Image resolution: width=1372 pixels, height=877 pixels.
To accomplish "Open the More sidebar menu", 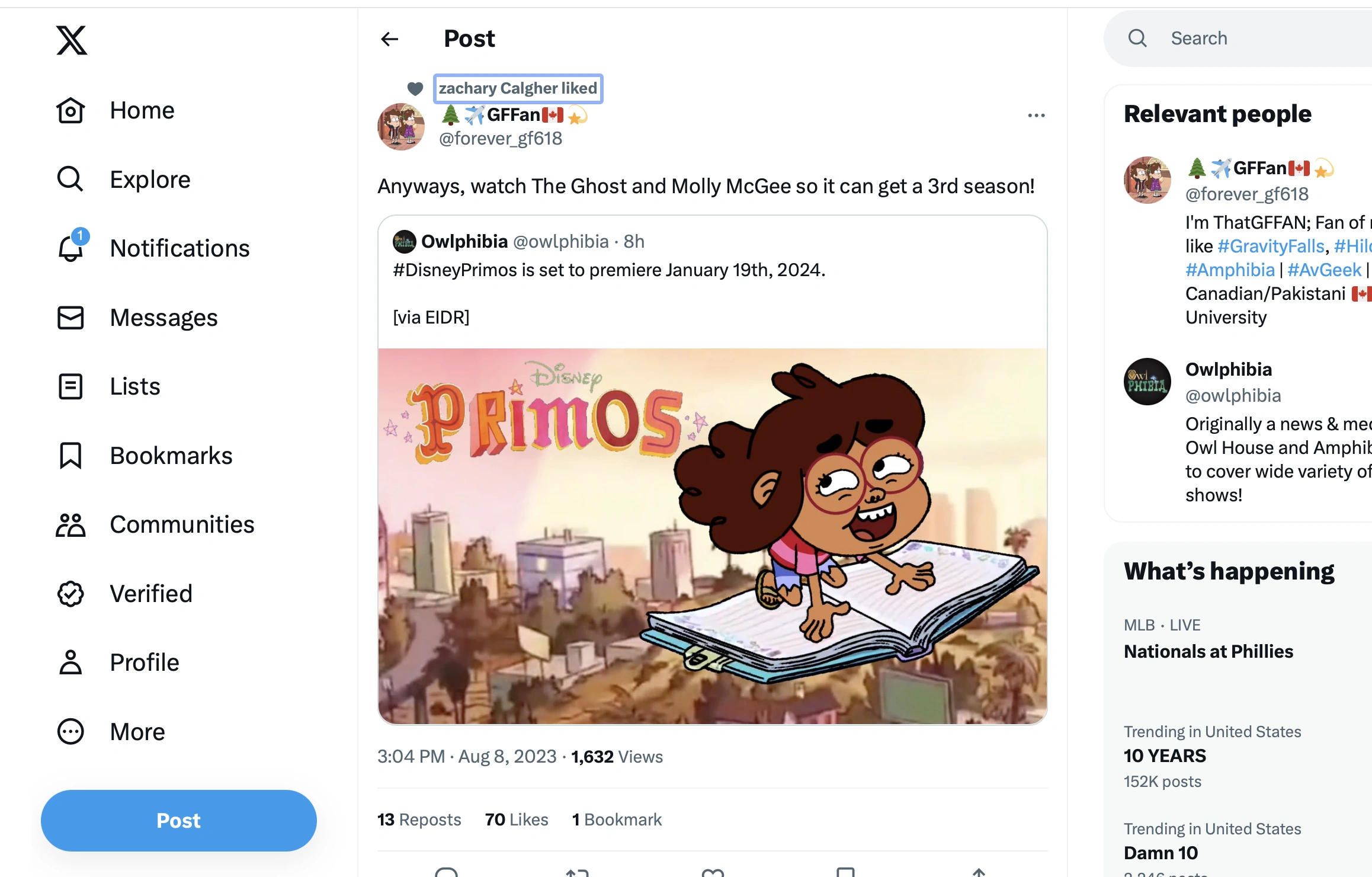I will 70,731.
